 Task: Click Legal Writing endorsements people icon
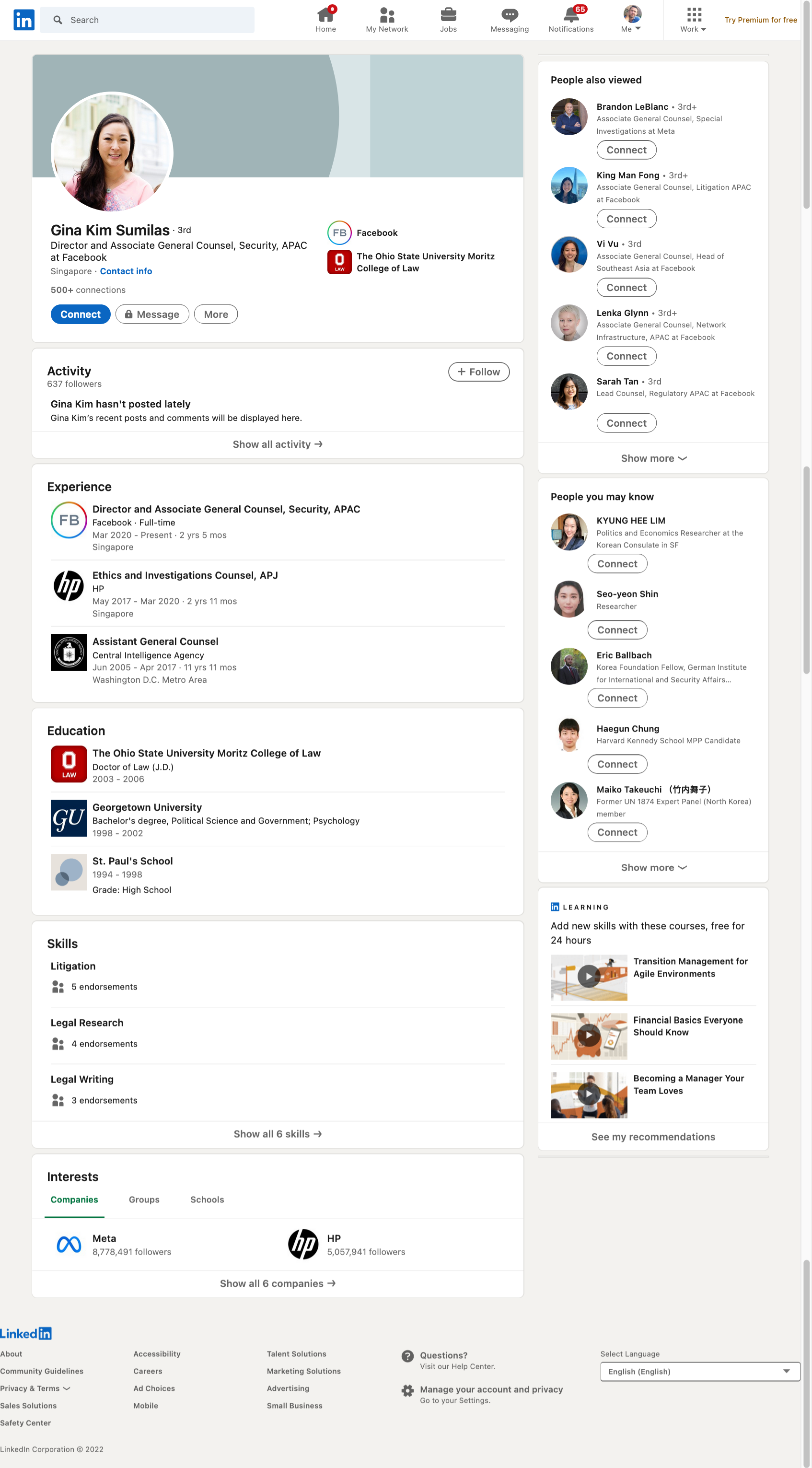pyautogui.click(x=58, y=1100)
